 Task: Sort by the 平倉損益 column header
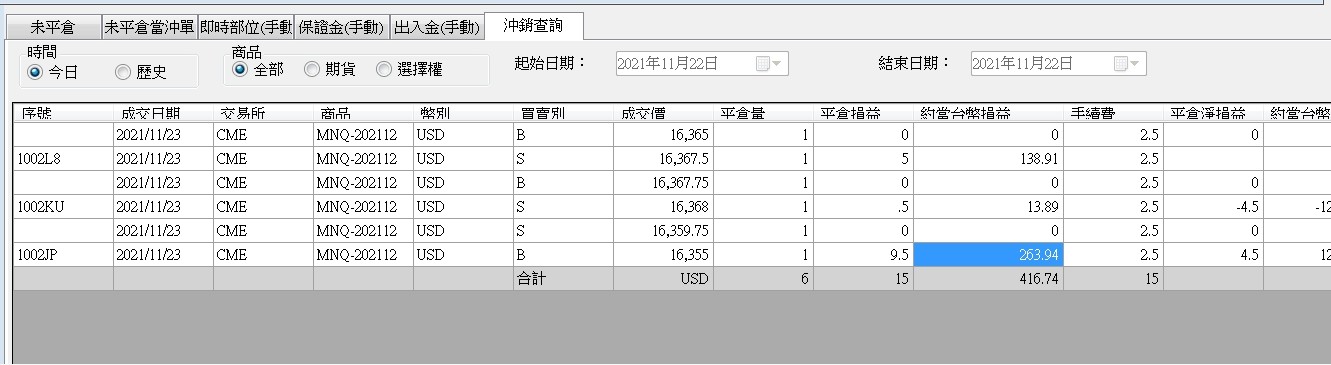click(x=863, y=113)
